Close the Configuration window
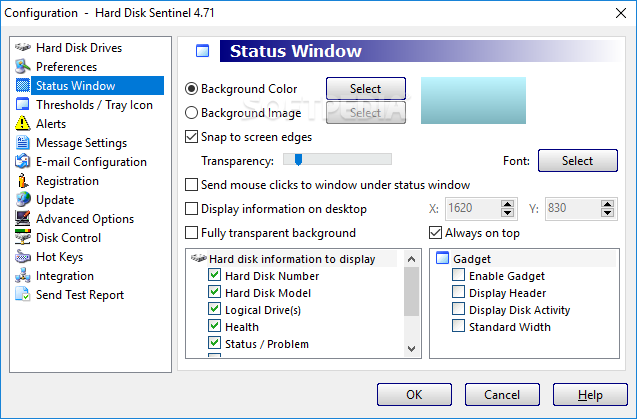 click(x=620, y=13)
